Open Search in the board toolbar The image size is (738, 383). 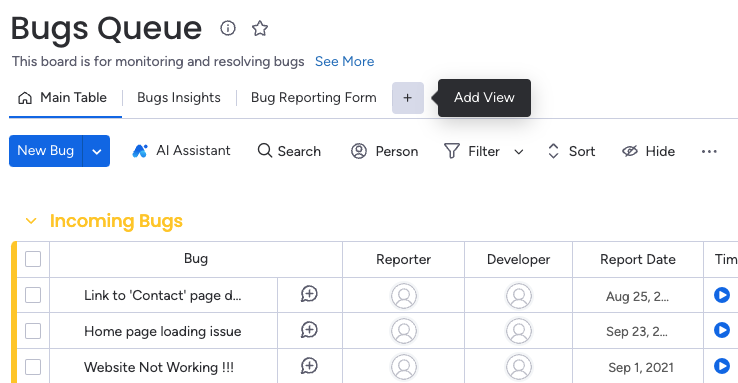coord(289,151)
